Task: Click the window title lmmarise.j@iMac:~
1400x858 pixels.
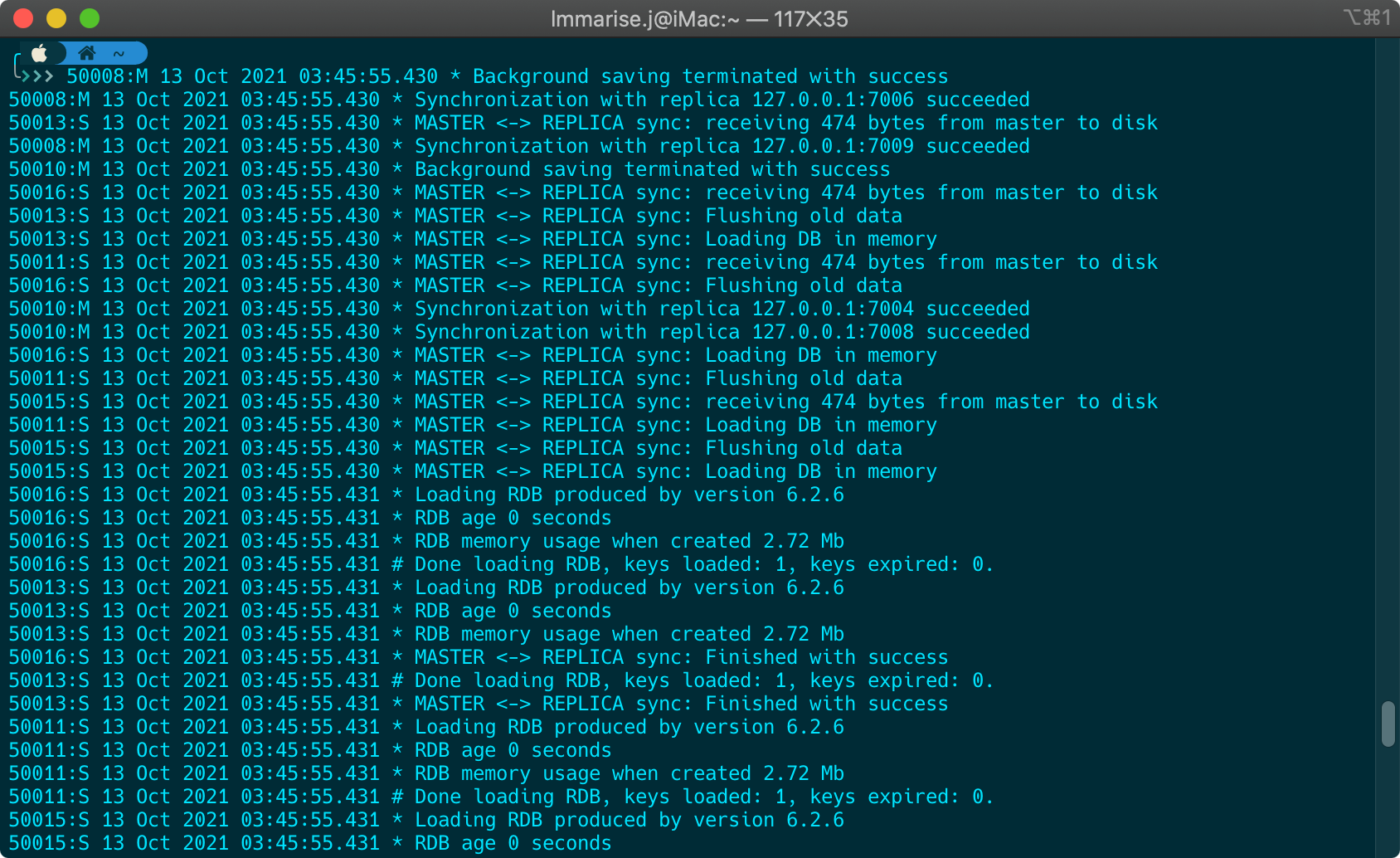Action: click(644, 19)
